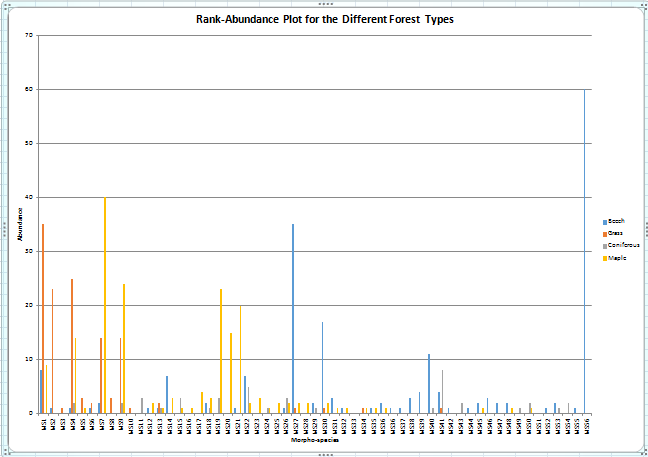Image resolution: width=648 pixels, height=457 pixels.
Task: Select the yellow Maple bar at MS19
Action: 221,351
